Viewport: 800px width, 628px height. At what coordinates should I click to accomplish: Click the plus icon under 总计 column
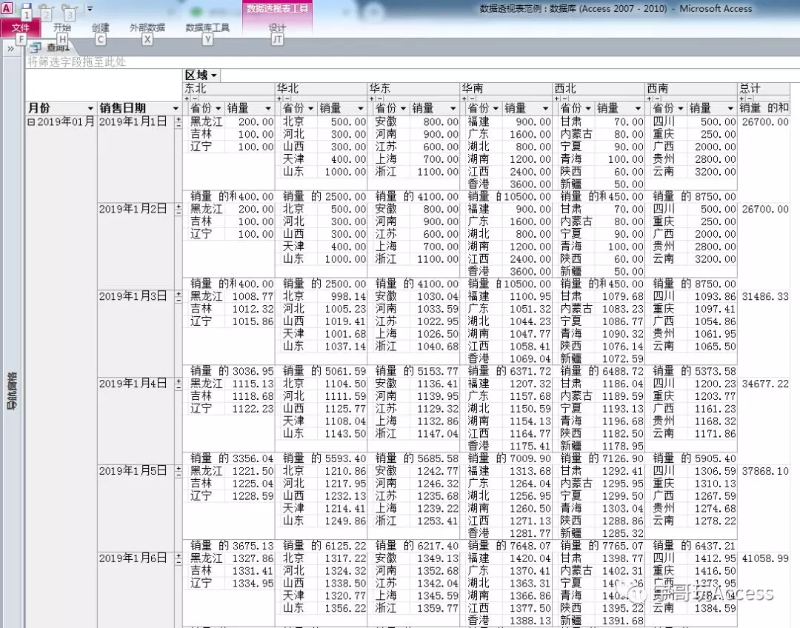(743, 98)
